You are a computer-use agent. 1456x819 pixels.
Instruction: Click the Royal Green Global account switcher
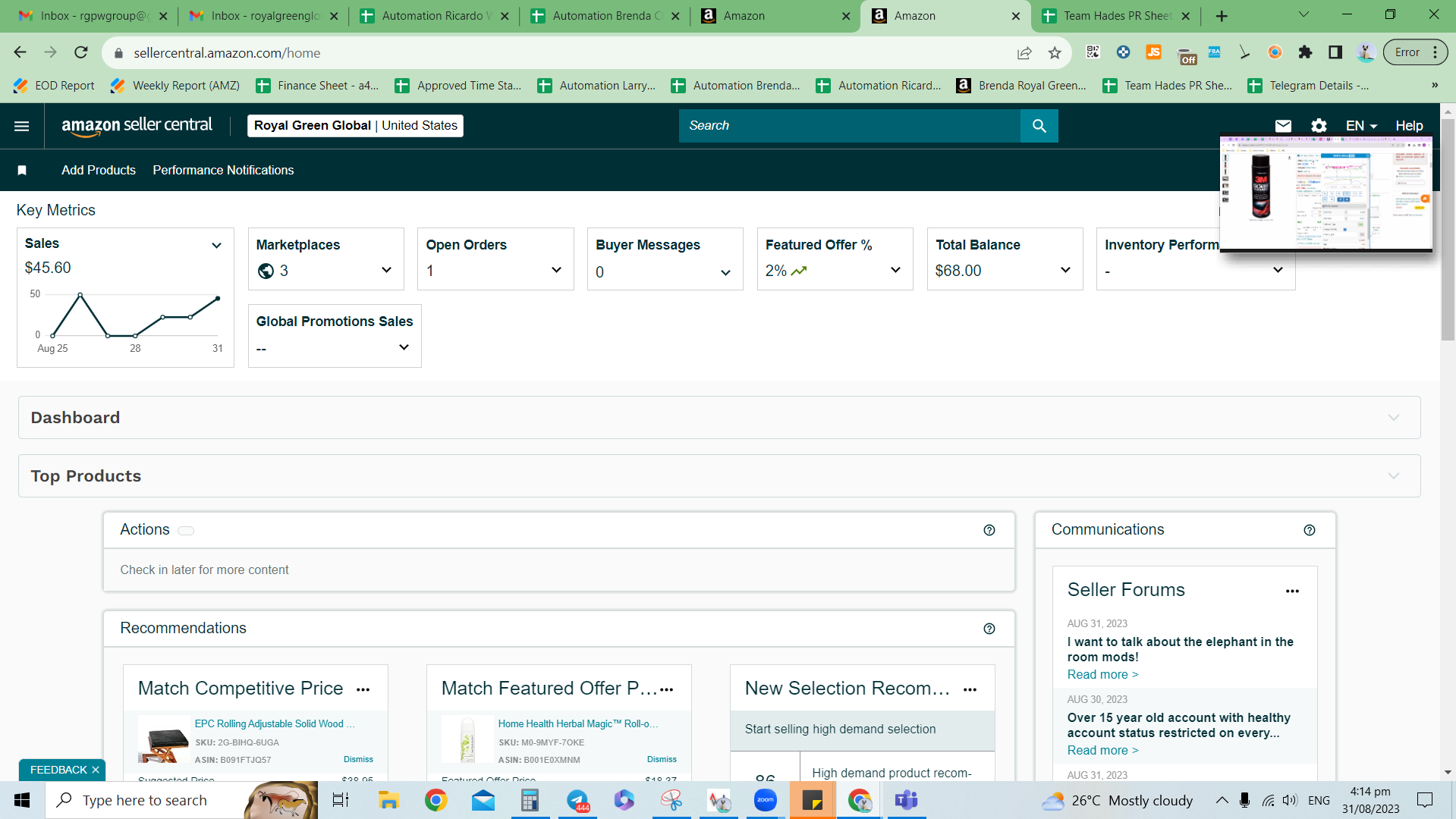tap(355, 126)
